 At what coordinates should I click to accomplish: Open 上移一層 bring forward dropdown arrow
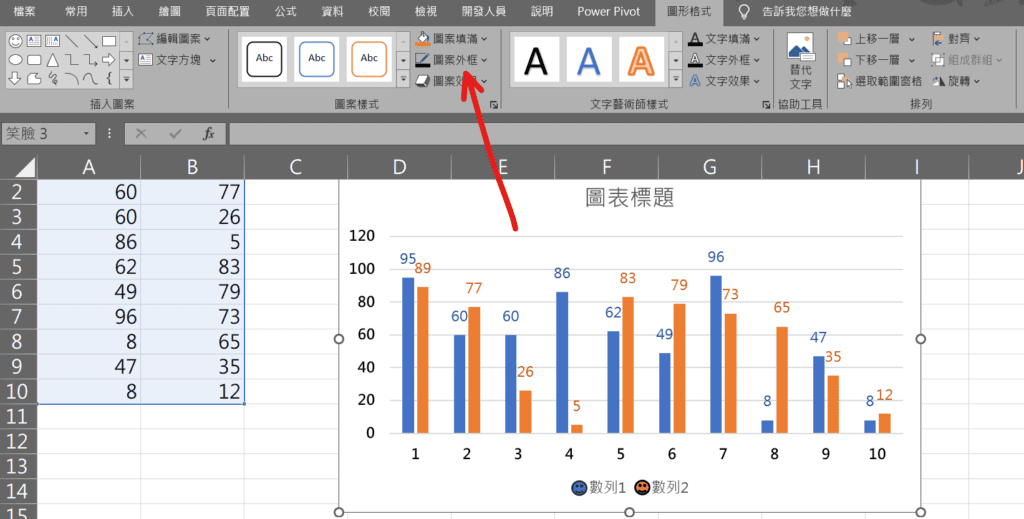912,39
